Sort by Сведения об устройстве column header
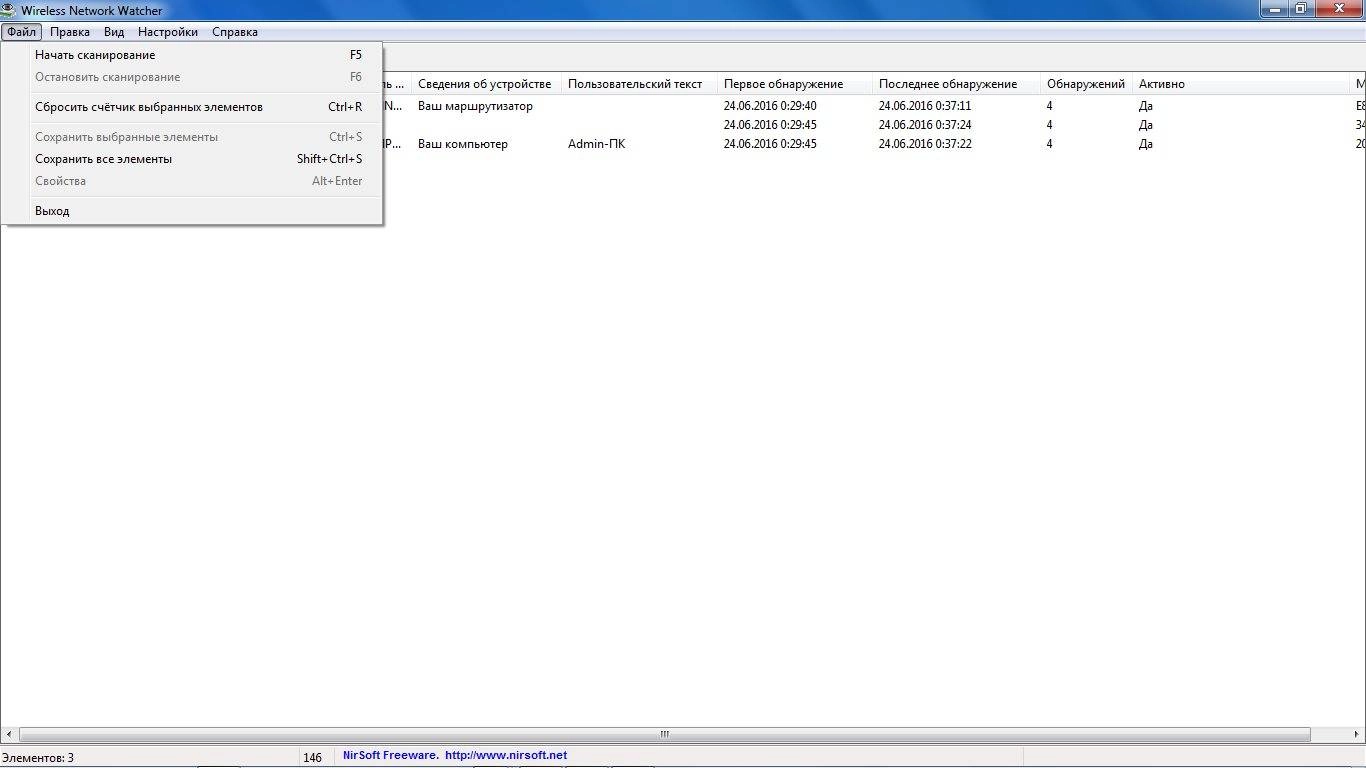 [x=486, y=84]
